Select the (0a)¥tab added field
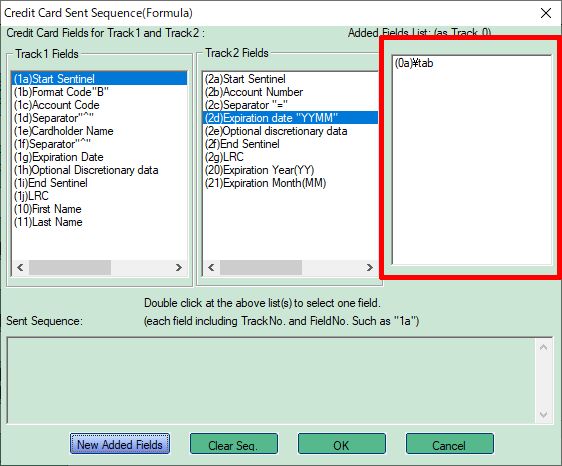 point(414,63)
